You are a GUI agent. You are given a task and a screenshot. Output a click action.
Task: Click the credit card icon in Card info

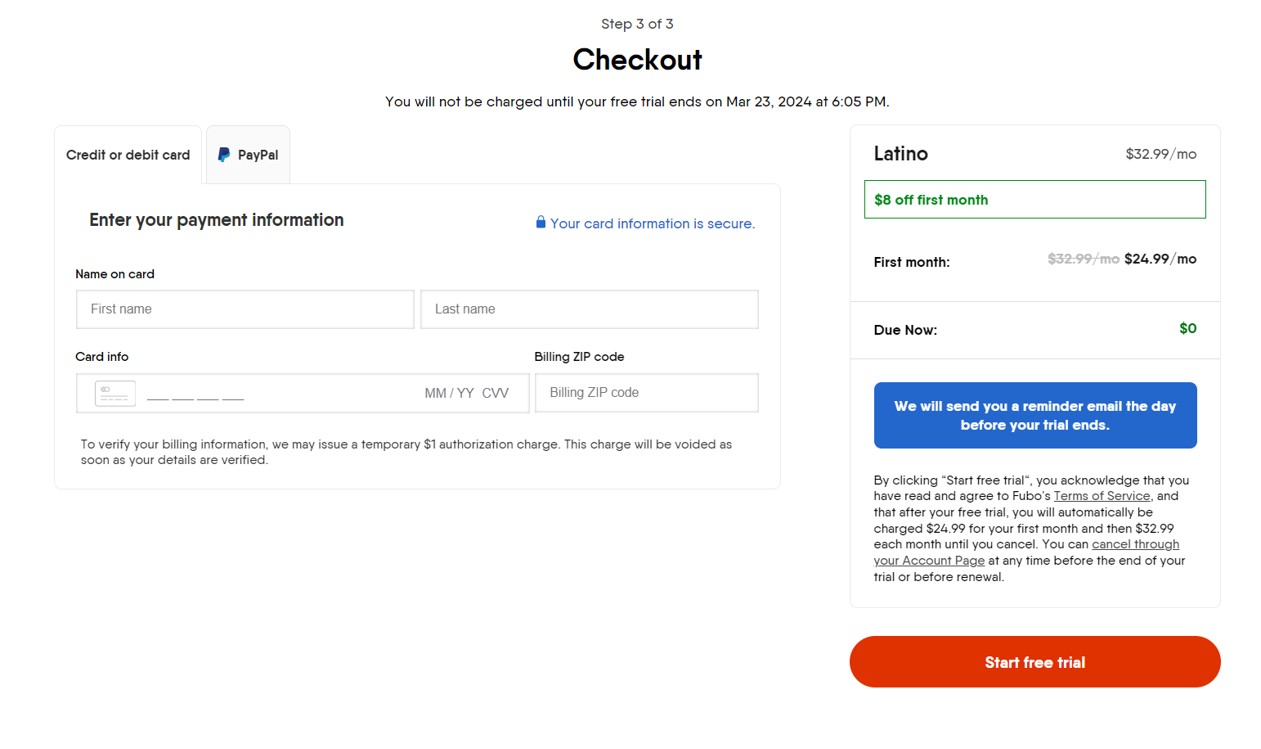(115, 393)
